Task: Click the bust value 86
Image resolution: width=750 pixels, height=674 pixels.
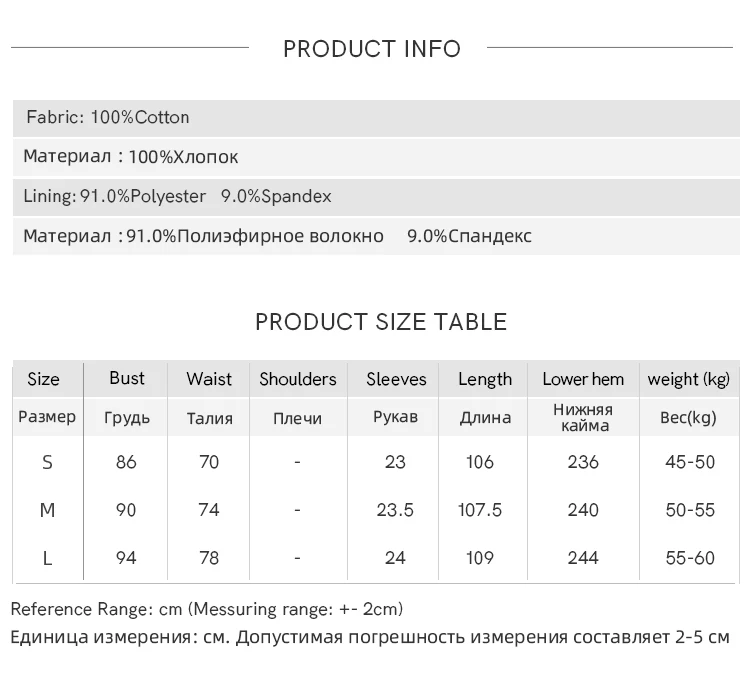Action: (126, 462)
